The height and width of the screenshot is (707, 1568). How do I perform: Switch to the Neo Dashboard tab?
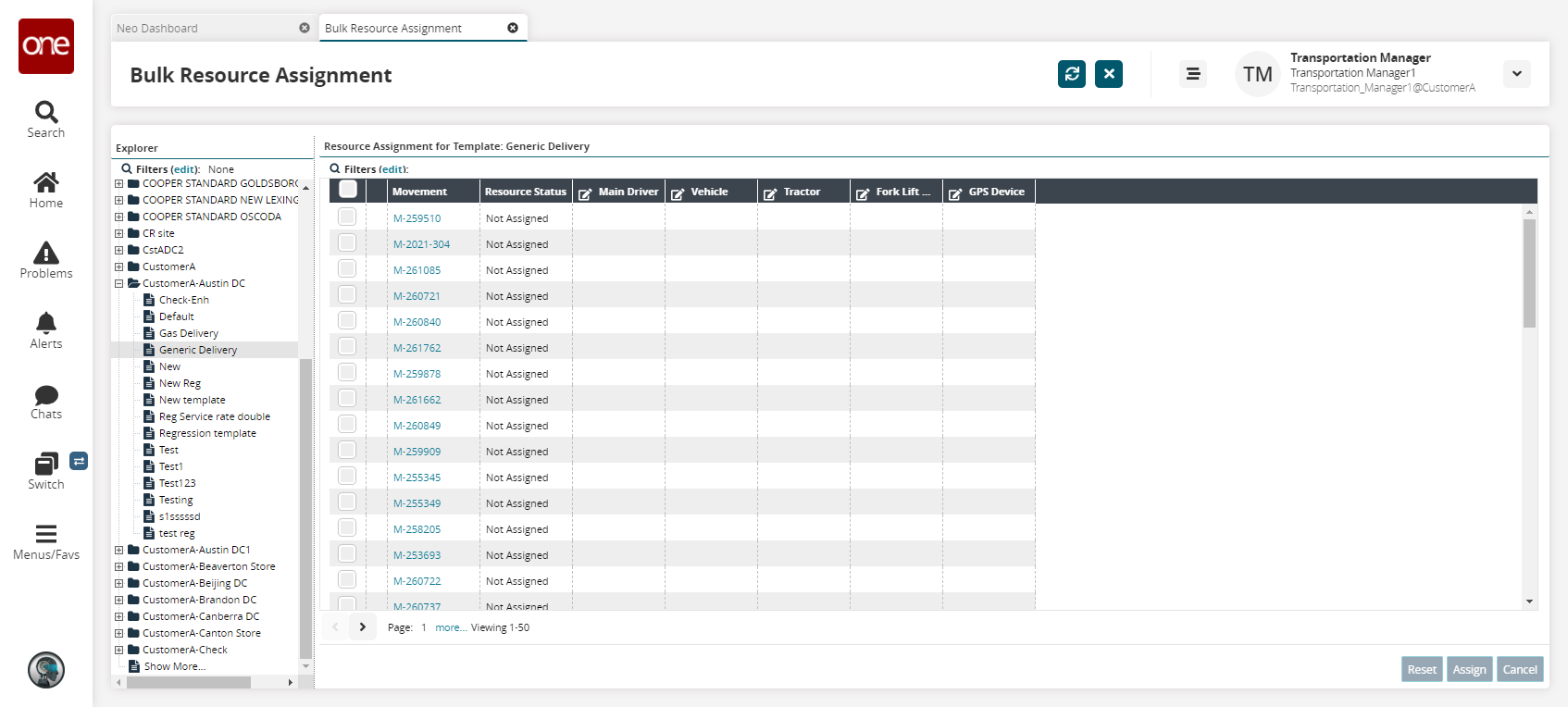tap(157, 29)
